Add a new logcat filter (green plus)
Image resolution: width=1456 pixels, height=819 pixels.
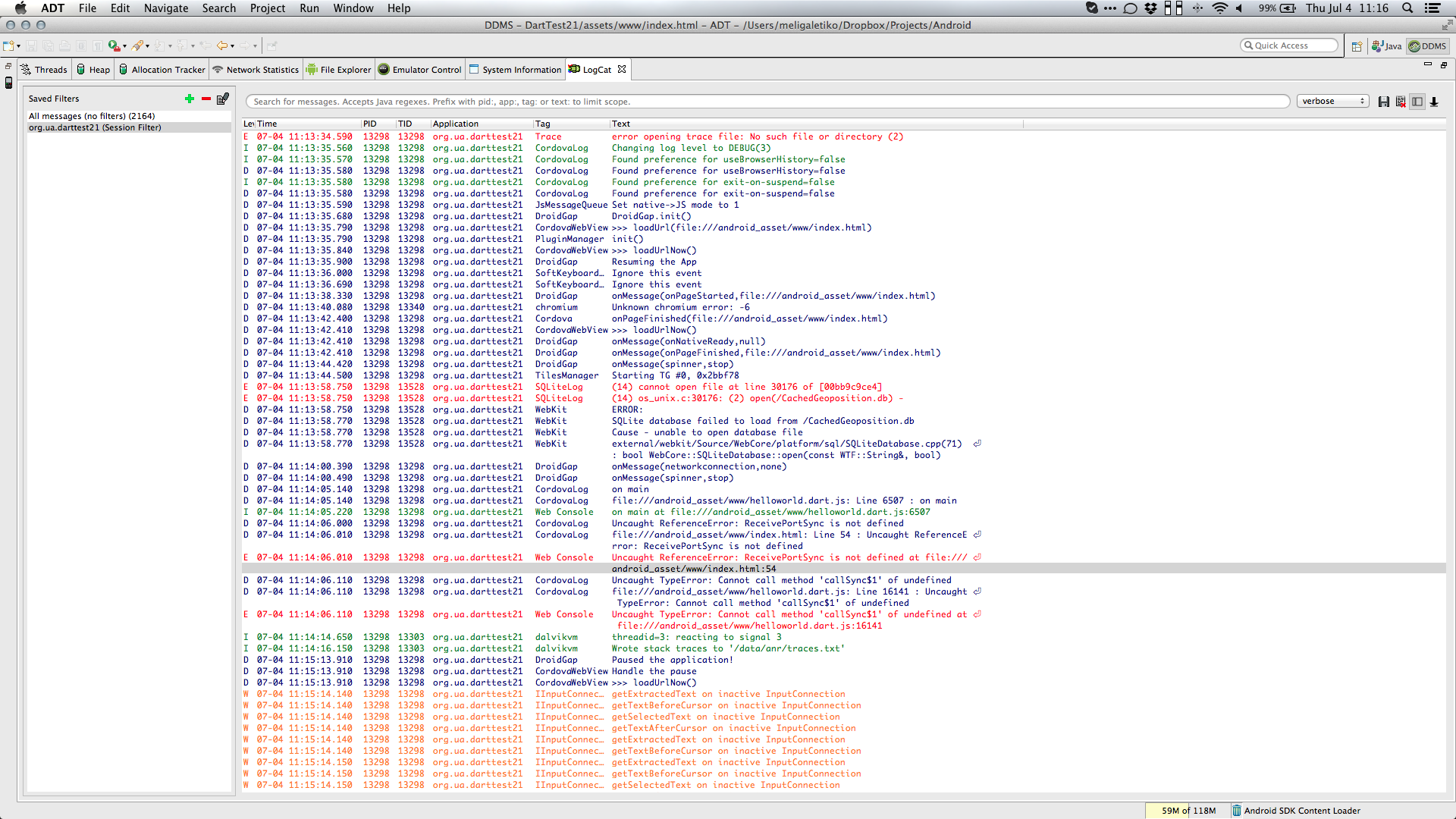click(190, 99)
